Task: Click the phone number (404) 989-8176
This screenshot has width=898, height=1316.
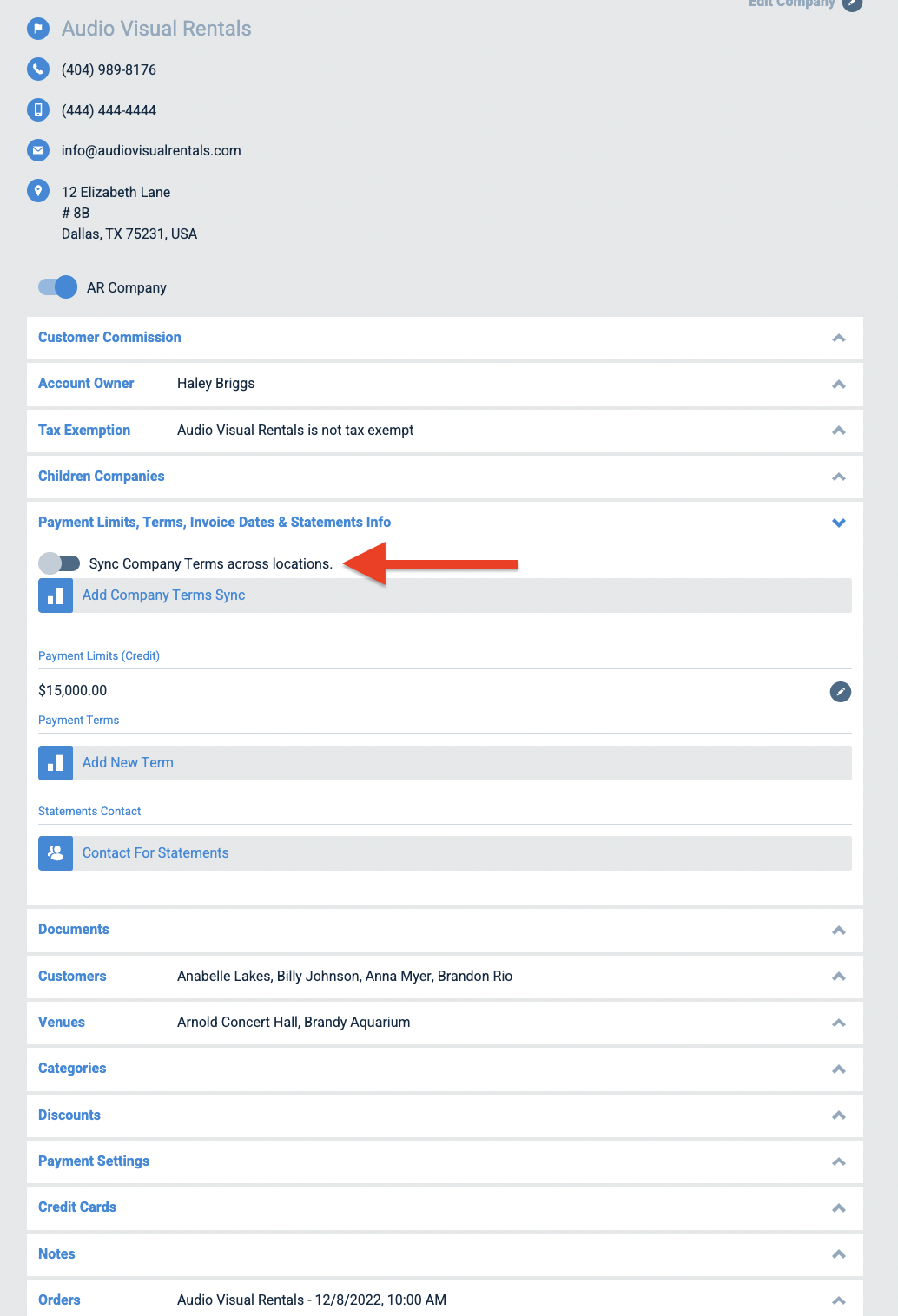Action: (109, 69)
